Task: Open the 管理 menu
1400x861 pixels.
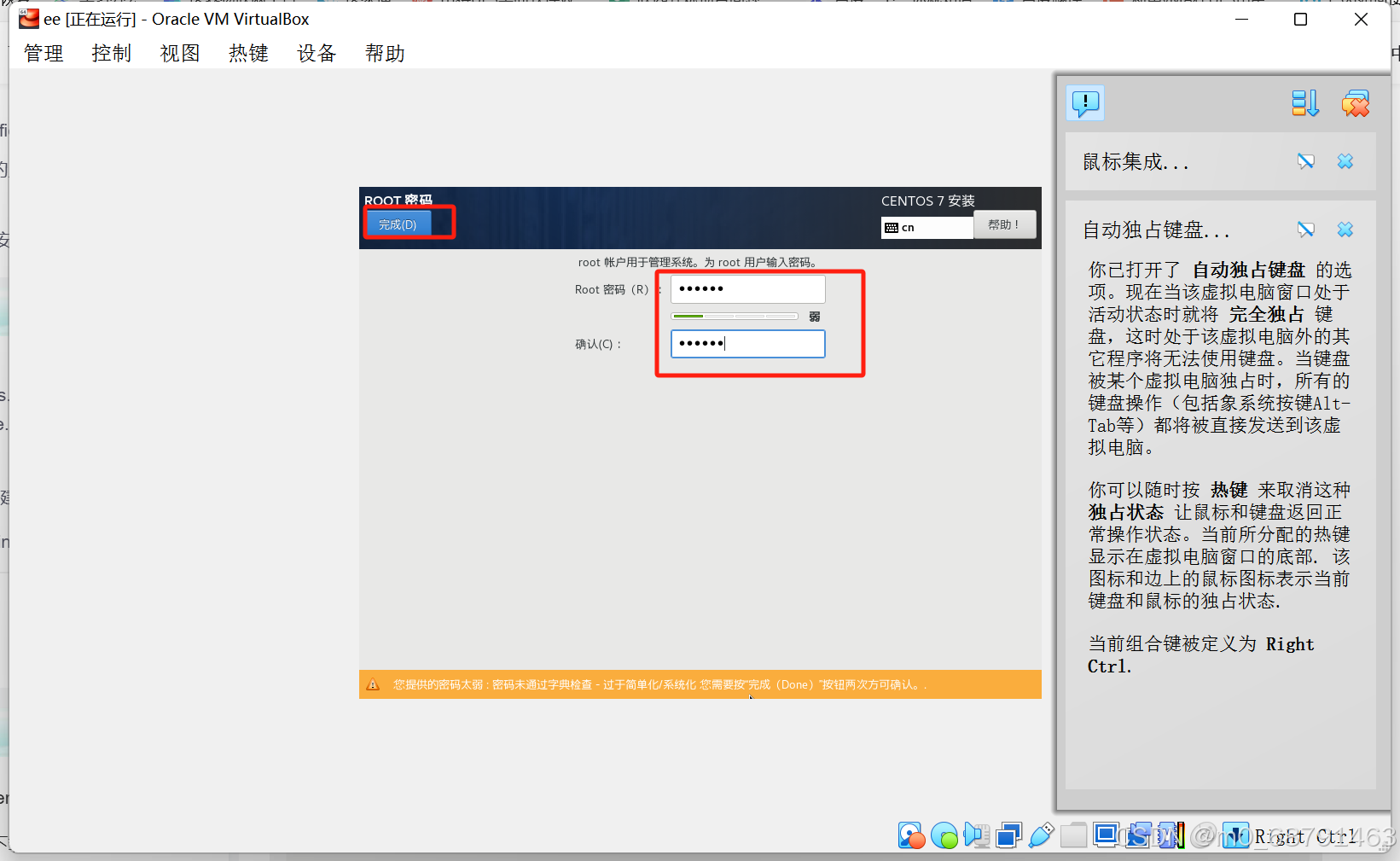Action: coord(44,54)
